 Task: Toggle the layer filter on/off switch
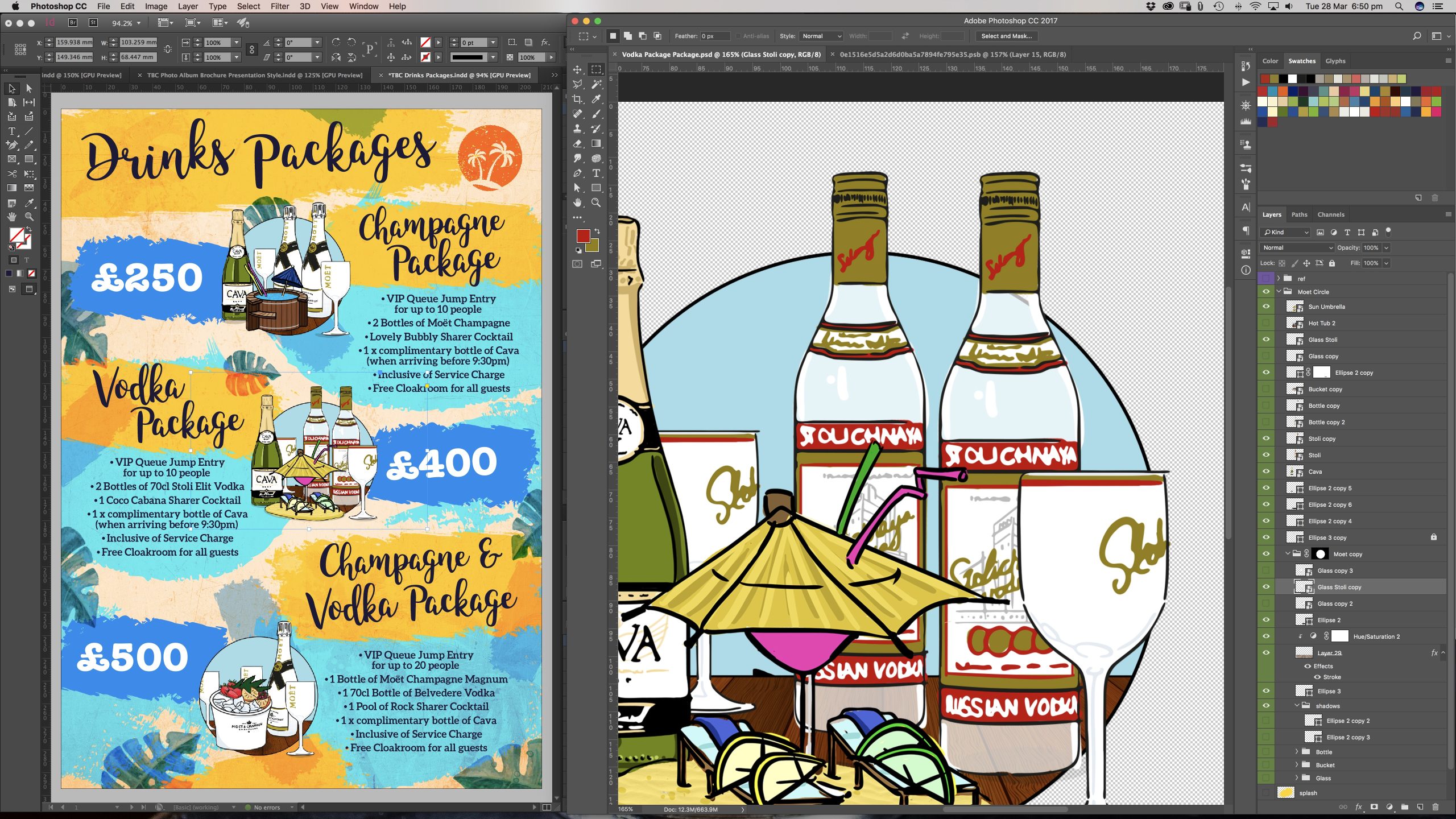coord(1388,231)
